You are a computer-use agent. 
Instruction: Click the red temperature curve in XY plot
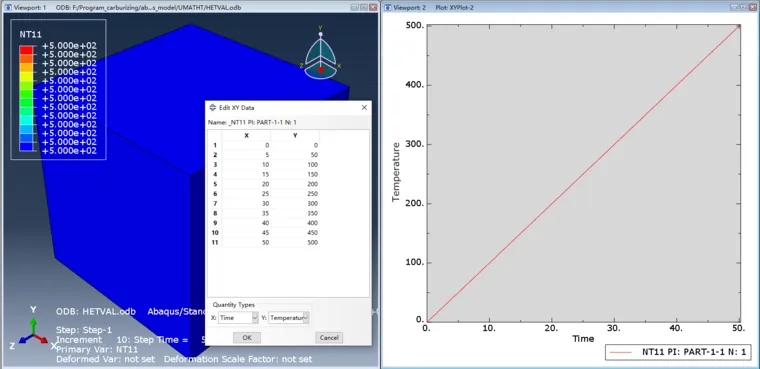[x=583, y=173]
